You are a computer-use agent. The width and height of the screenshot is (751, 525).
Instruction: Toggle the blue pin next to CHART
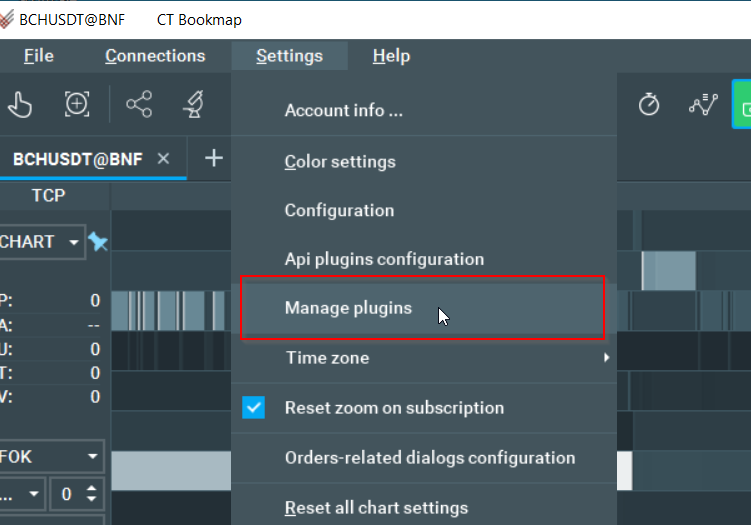[98, 241]
